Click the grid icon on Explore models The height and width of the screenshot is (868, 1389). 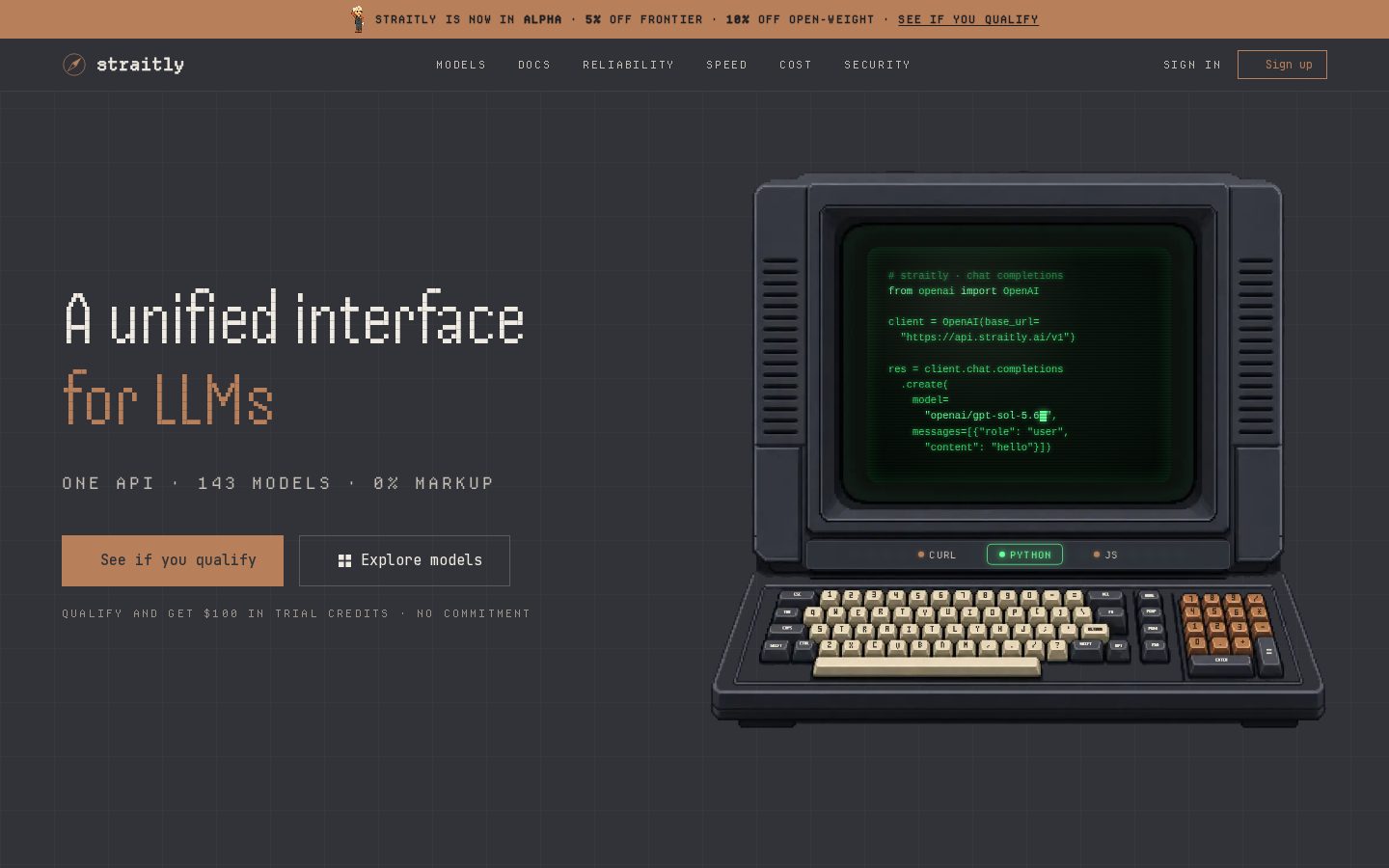coord(344,560)
